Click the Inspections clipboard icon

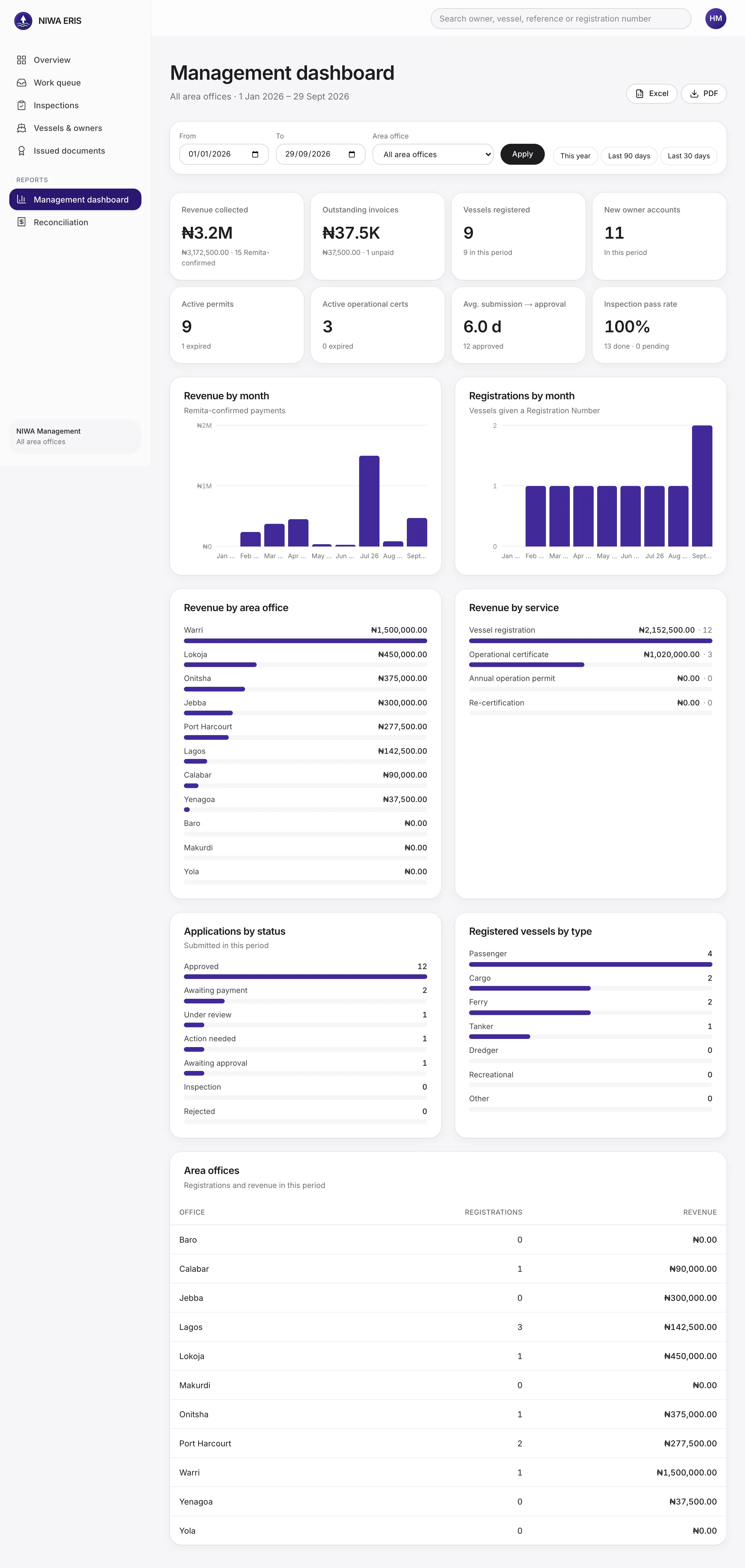coord(22,105)
